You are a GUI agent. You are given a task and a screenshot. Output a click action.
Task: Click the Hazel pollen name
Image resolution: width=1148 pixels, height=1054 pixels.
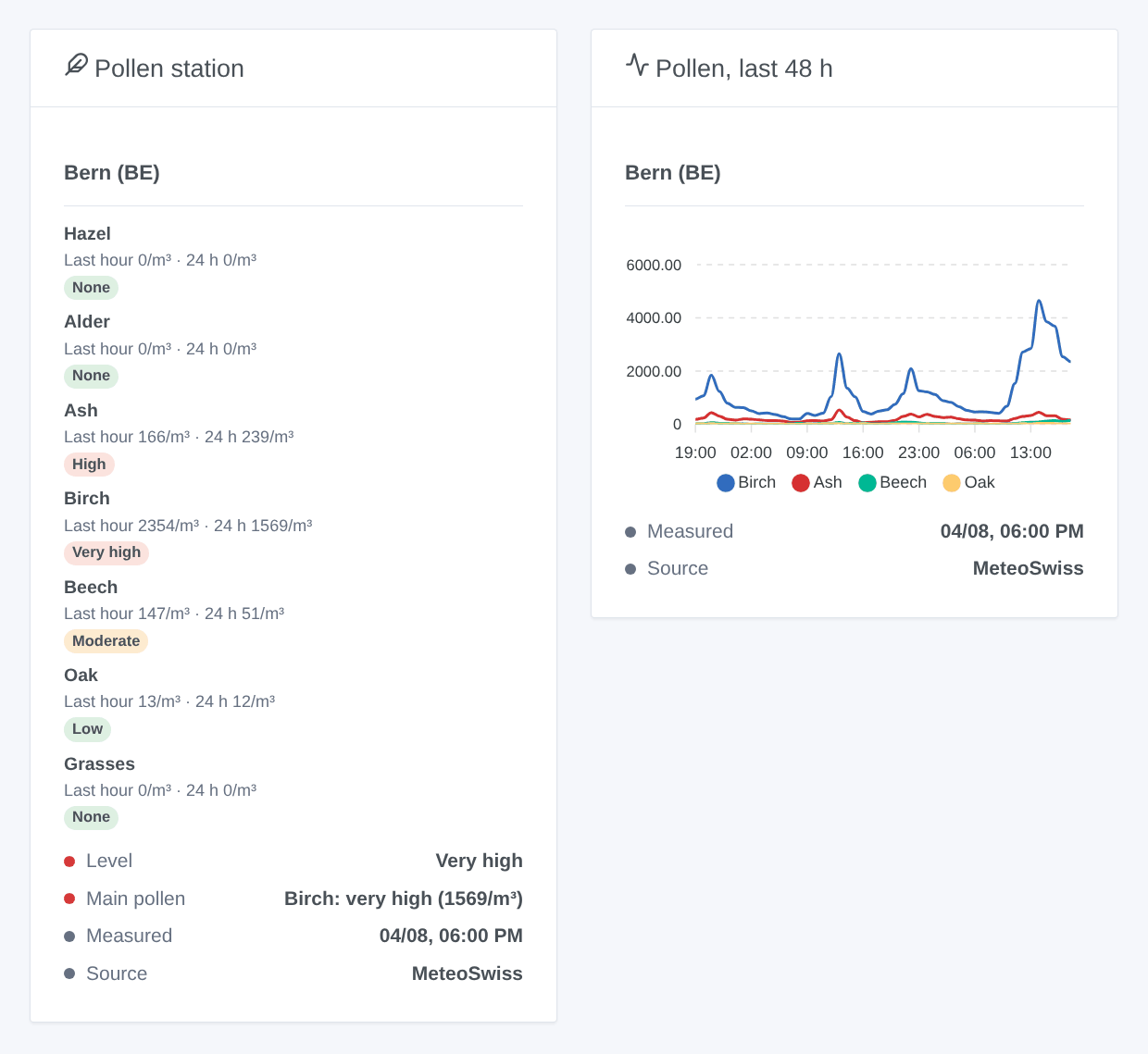[87, 234]
